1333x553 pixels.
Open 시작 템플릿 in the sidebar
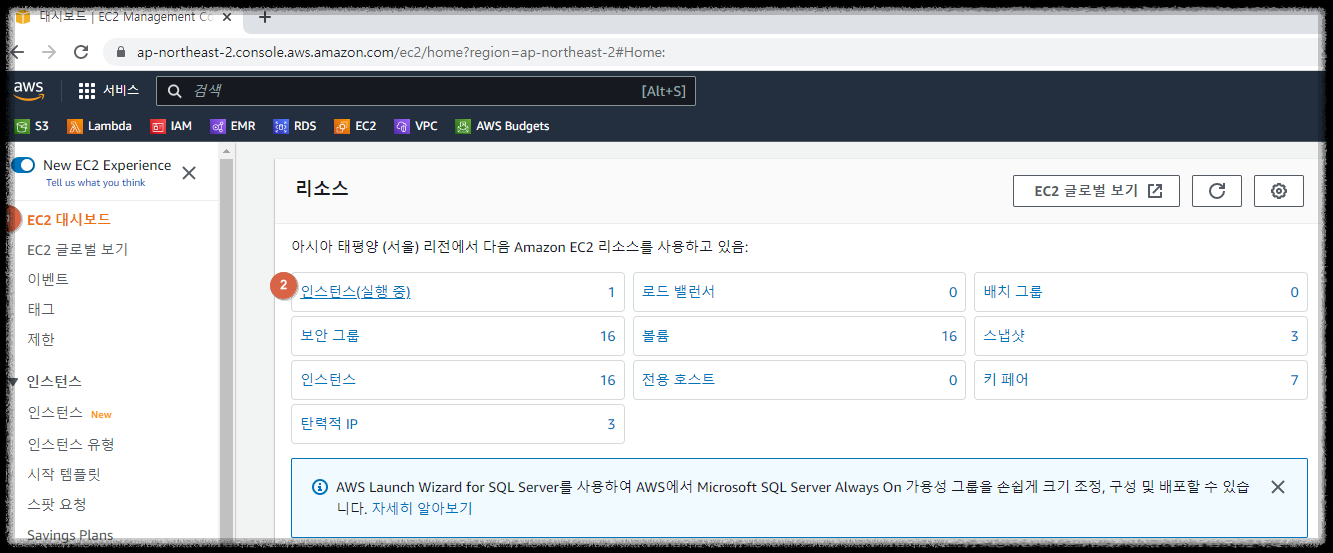coord(64,473)
